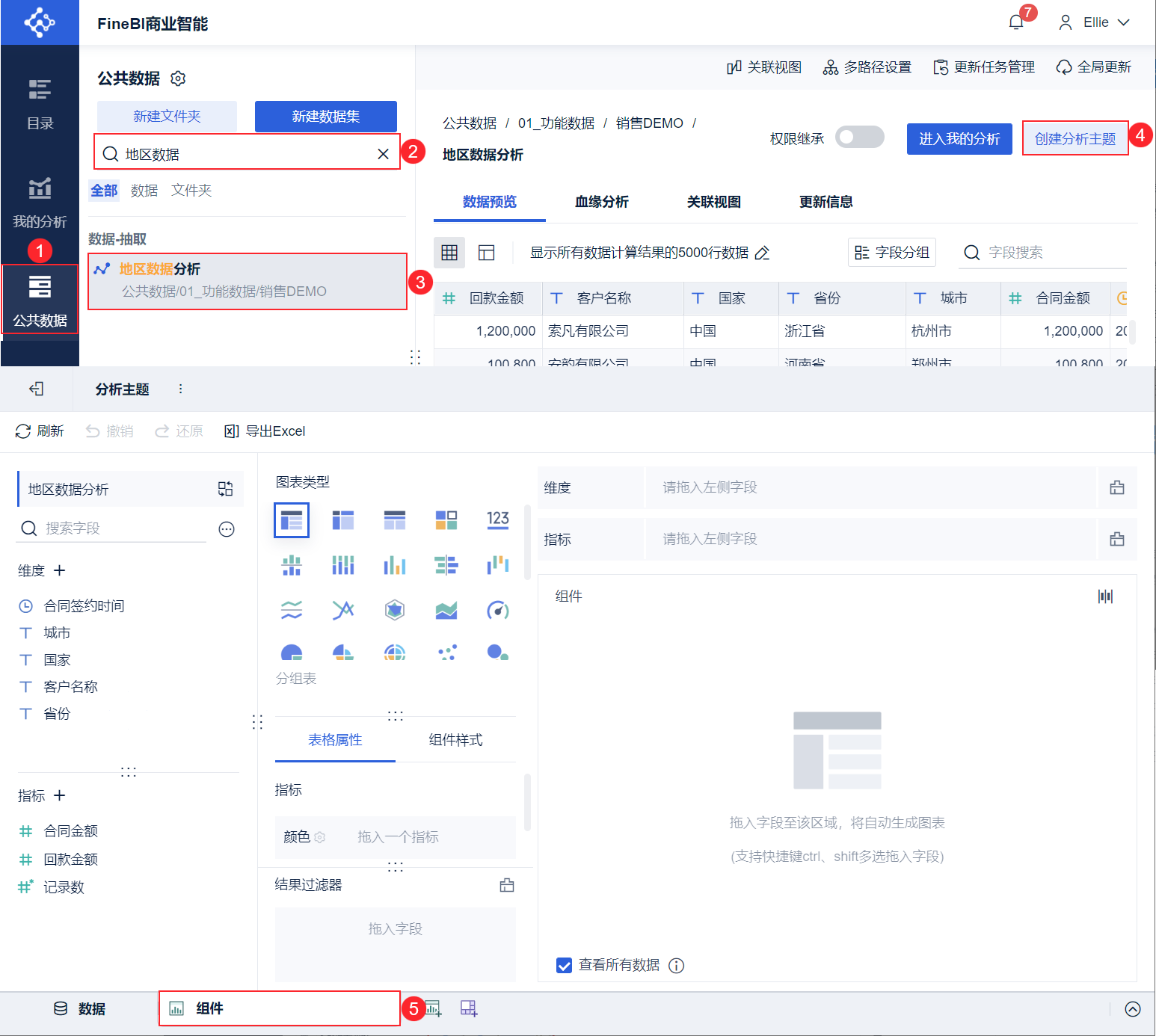Click 字段分组 button
This screenshot has height=1036, width=1156.
tap(892, 253)
